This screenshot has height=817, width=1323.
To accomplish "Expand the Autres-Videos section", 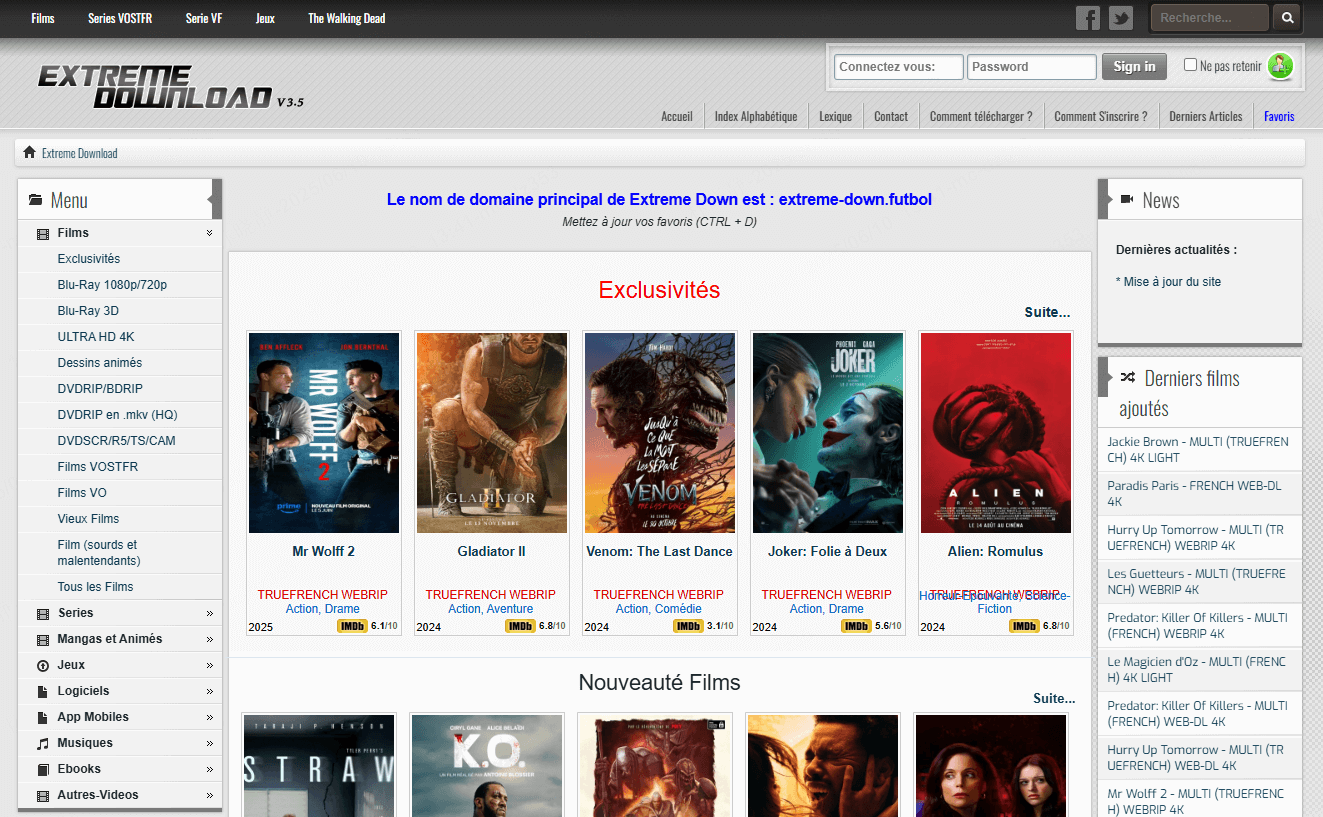I will [x=209, y=795].
